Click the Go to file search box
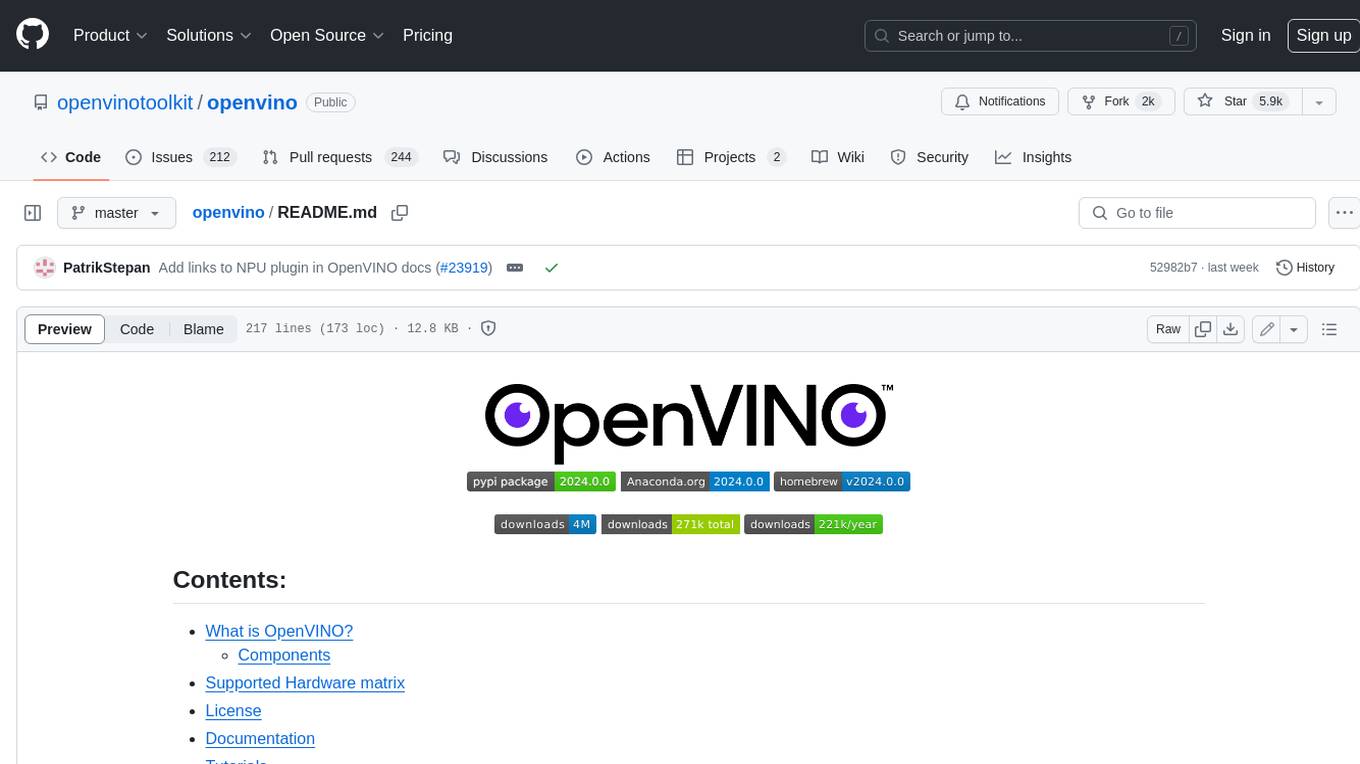The width and height of the screenshot is (1360, 764). pos(1197,213)
